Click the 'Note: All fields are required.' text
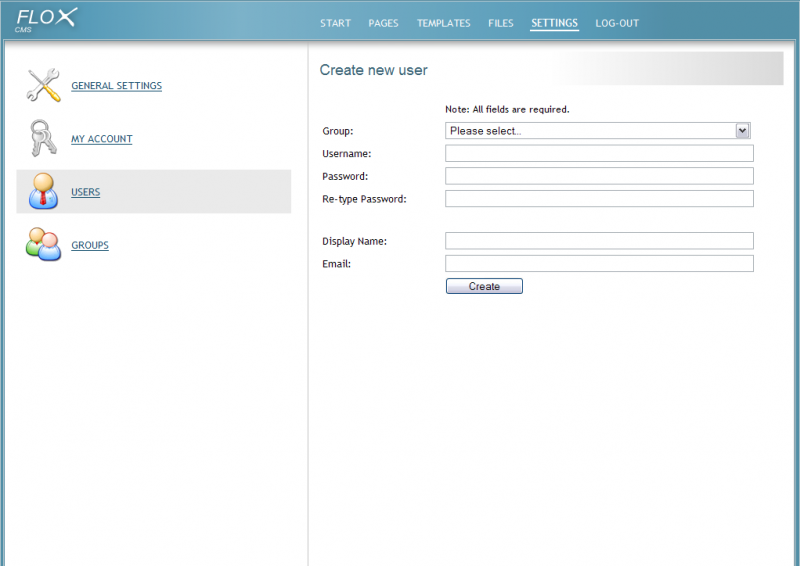The image size is (800, 566). [x=507, y=109]
